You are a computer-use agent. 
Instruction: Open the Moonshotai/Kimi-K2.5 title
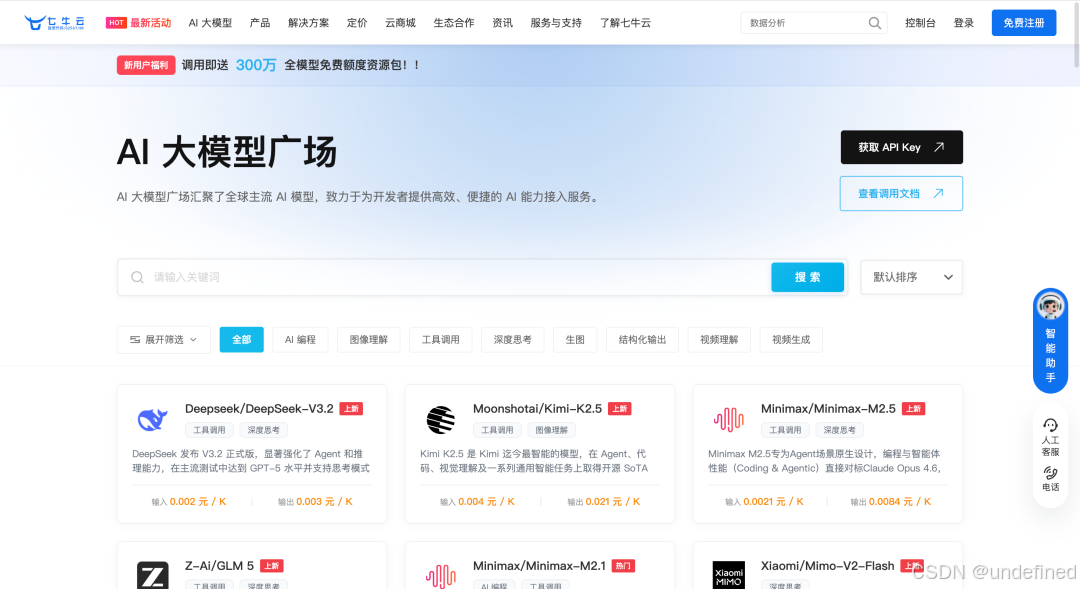pos(537,409)
